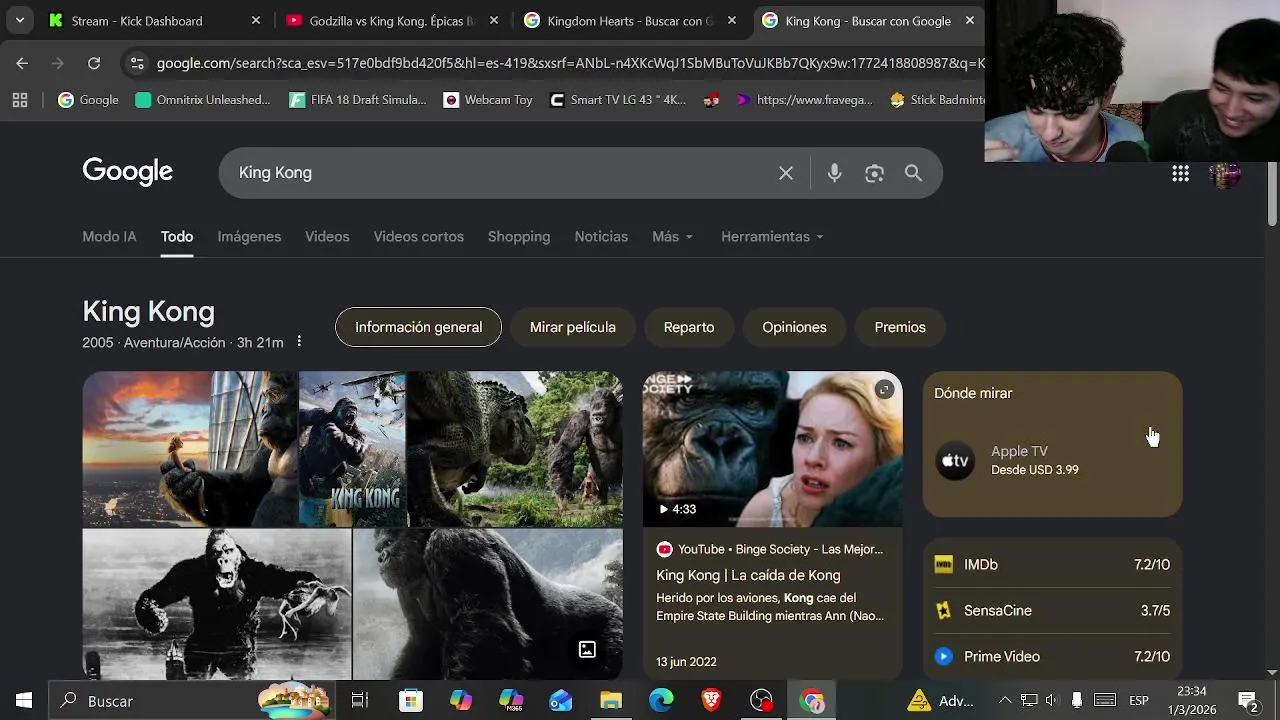Clear the search box with the X

[786, 173]
